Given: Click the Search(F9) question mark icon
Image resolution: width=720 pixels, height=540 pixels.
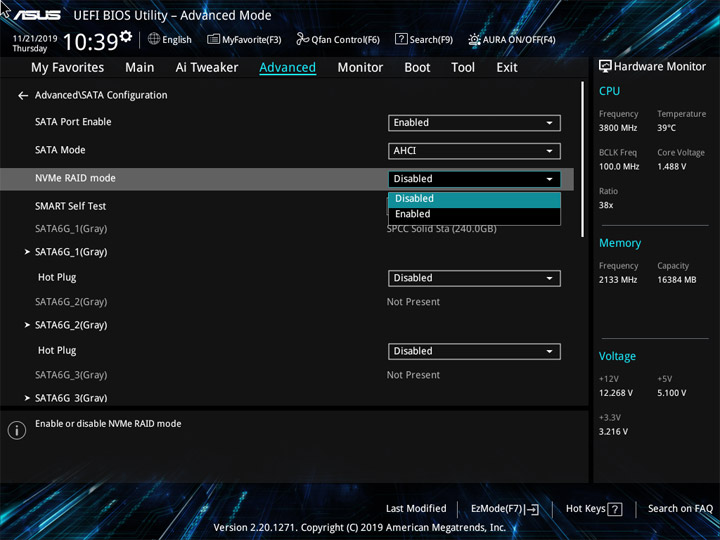Looking at the screenshot, I should click(x=401, y=39).
